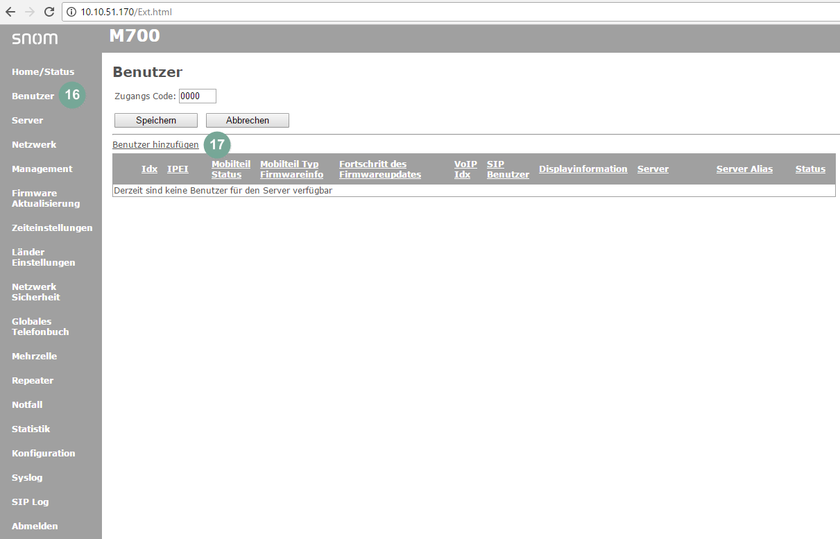Screen dimensions: 840x539
Task: Click the Benutzer hinzufügen link
Action: click(x=155, y=145)
